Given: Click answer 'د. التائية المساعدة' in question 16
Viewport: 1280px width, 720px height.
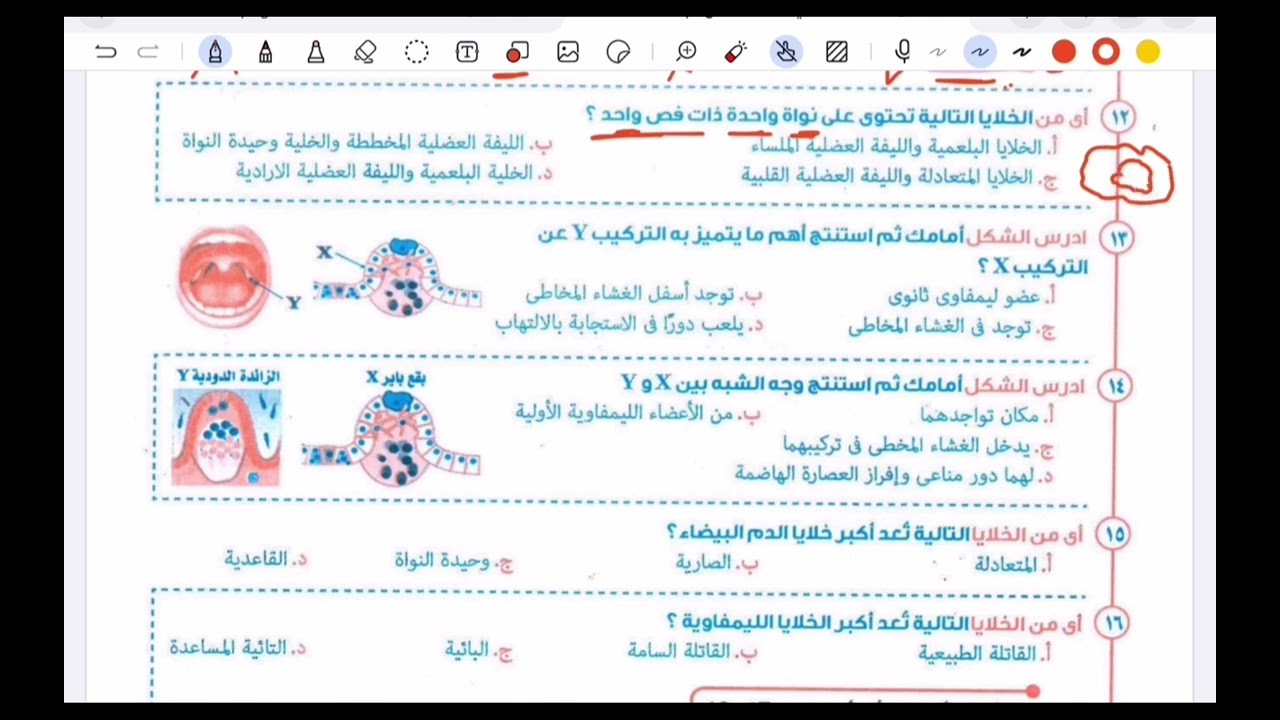Looking at the screenshot, I should 237,648.
